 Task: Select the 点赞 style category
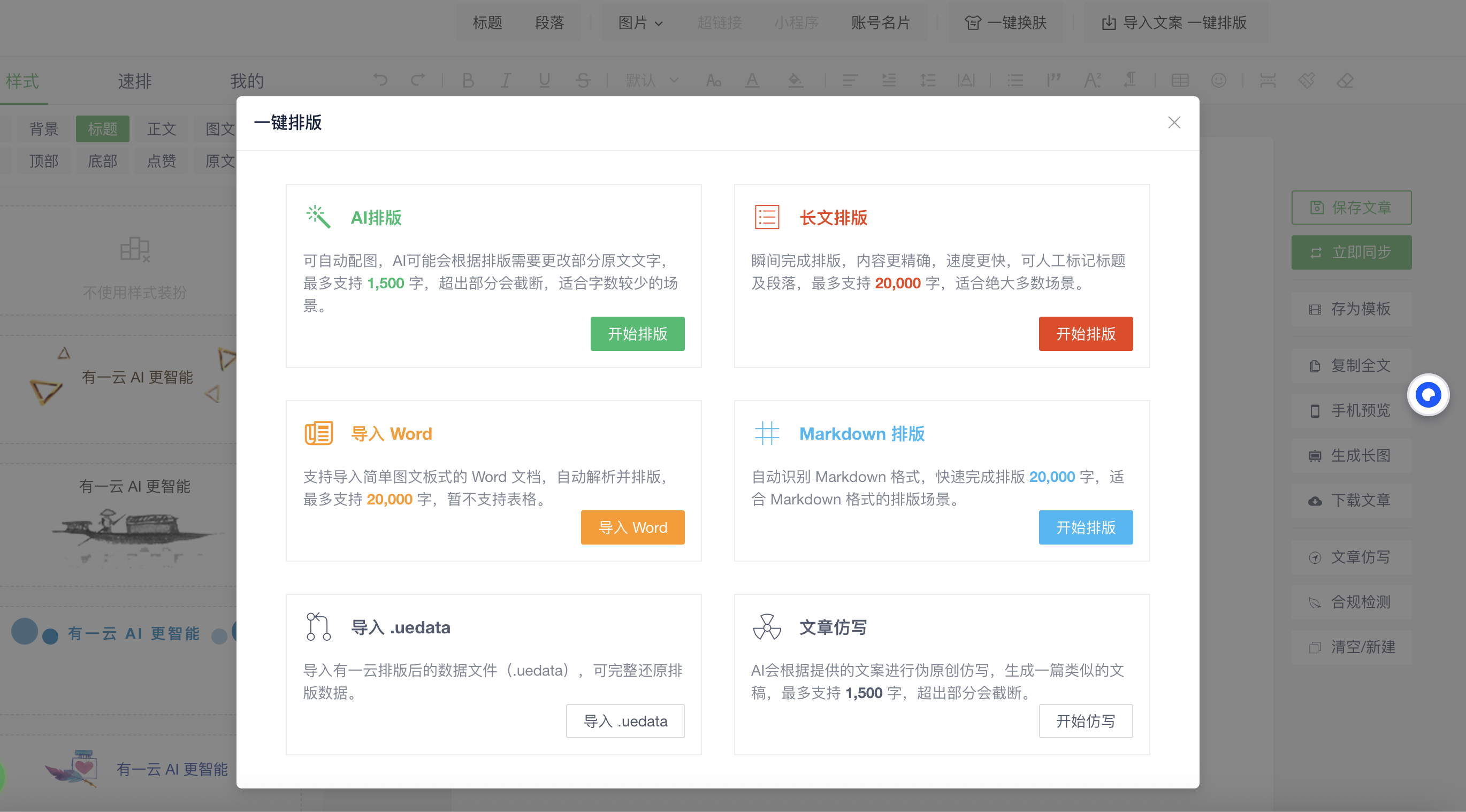point(162,161)
